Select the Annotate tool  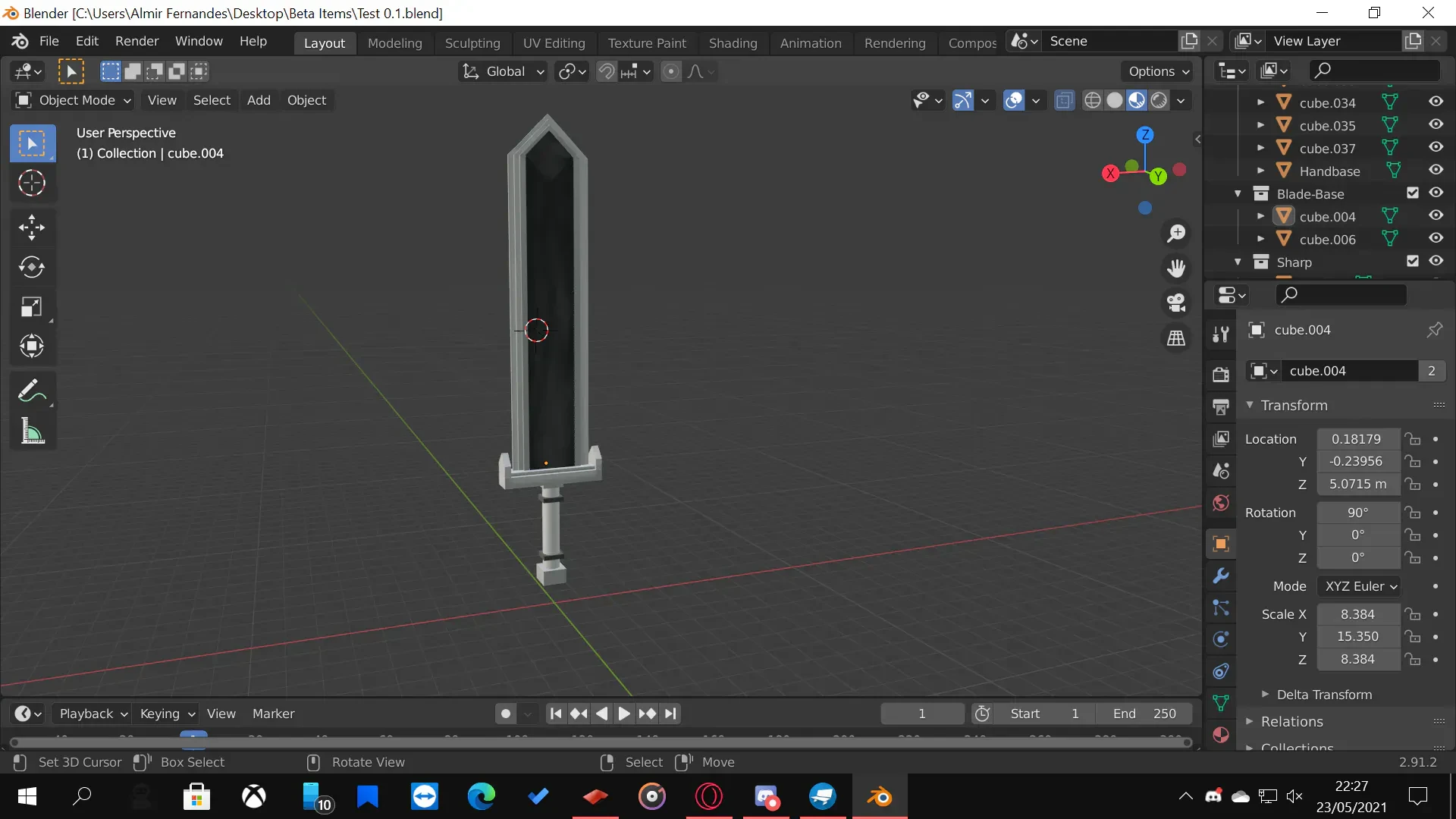point(32,391)
